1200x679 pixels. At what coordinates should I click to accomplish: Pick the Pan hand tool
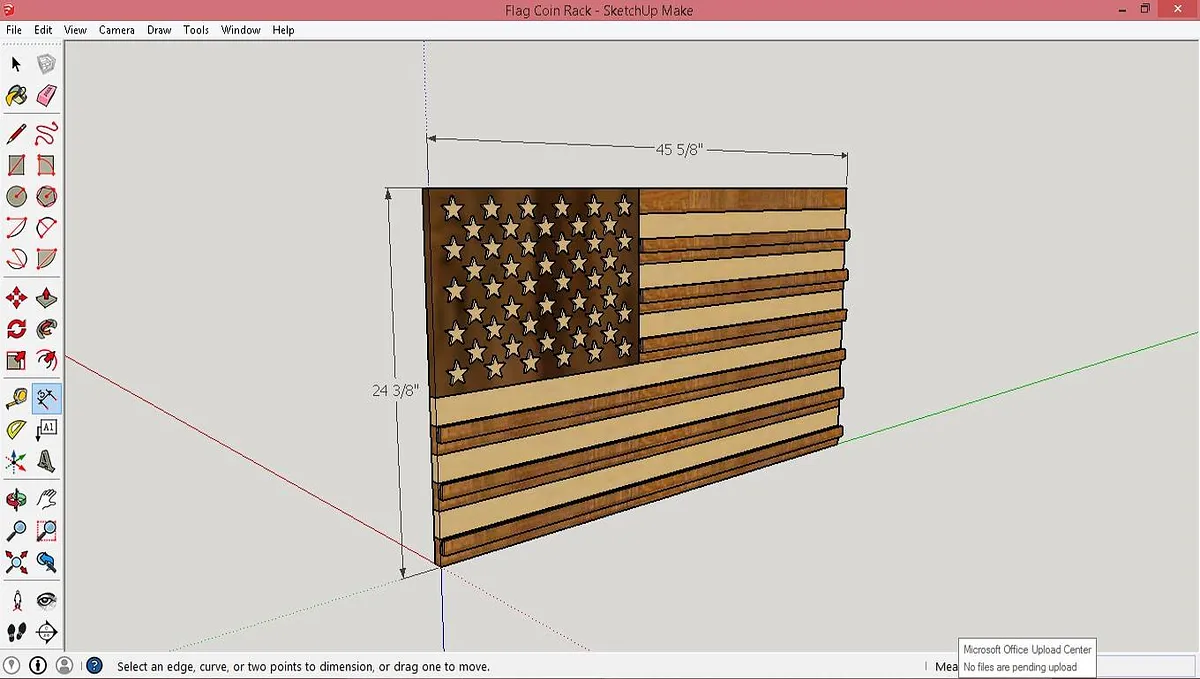pos(47,498)
